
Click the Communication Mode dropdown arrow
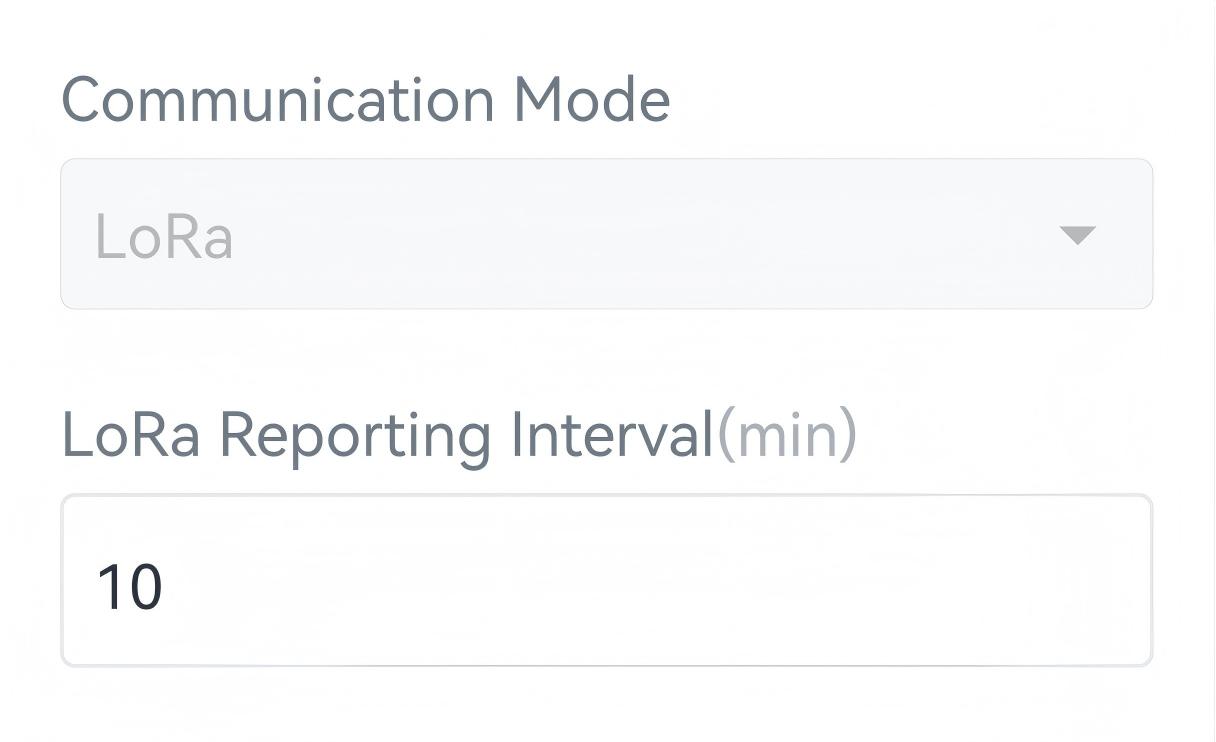1077,235
